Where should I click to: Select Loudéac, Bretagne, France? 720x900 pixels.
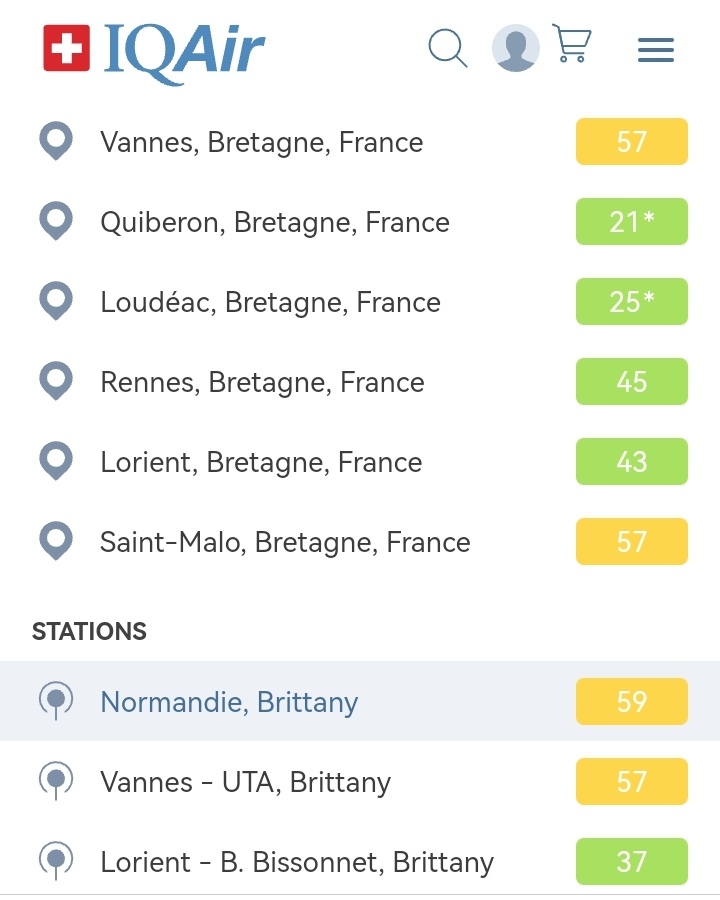[x=270, y=302]
